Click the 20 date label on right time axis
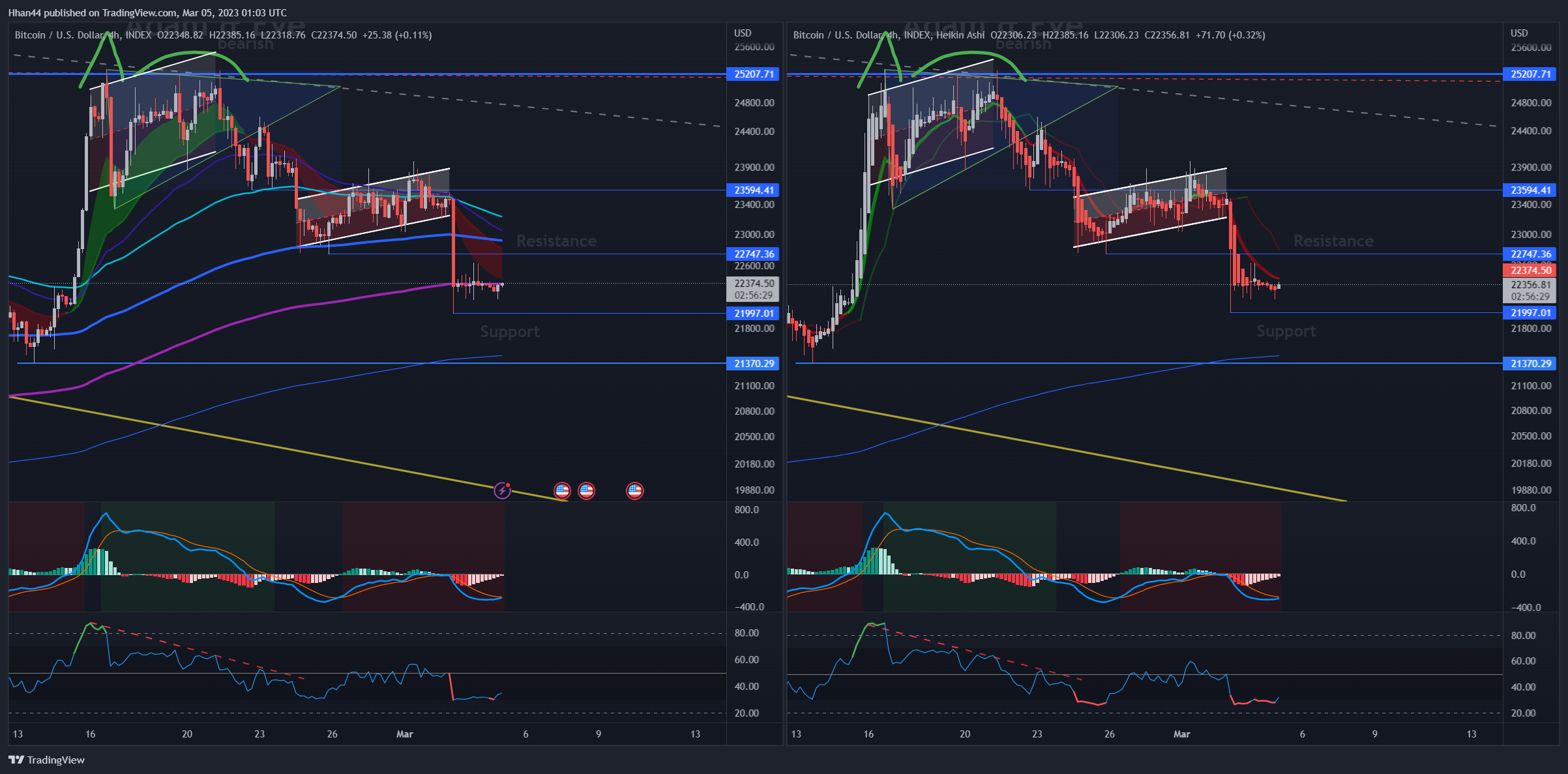 (965, 734)
